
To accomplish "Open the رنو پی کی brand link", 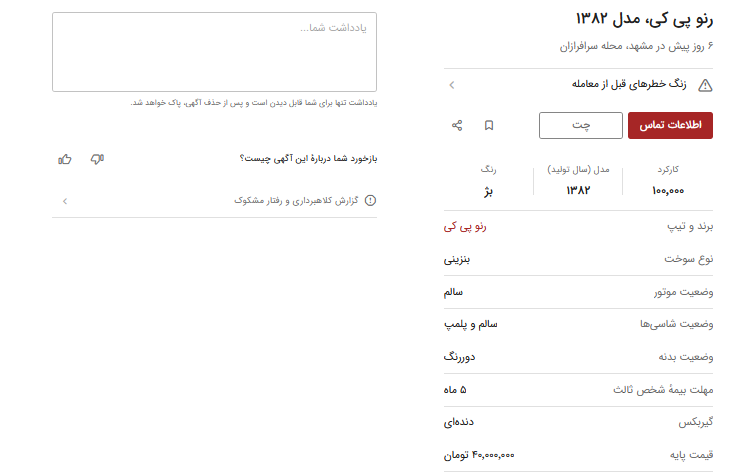I will click(x=465, y=227).
